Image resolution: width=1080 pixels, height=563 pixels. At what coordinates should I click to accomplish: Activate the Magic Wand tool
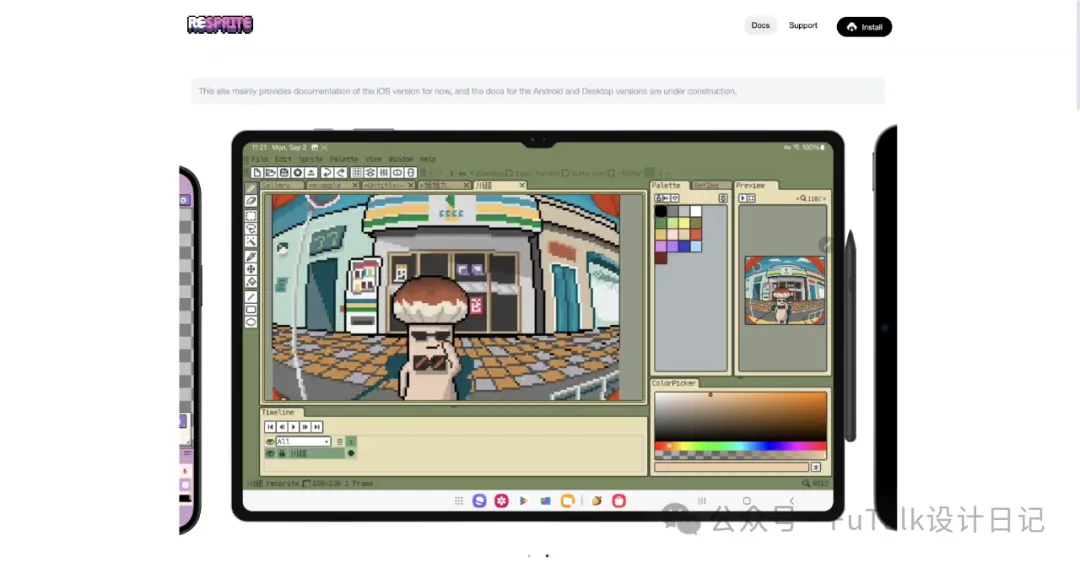(251, 242)
